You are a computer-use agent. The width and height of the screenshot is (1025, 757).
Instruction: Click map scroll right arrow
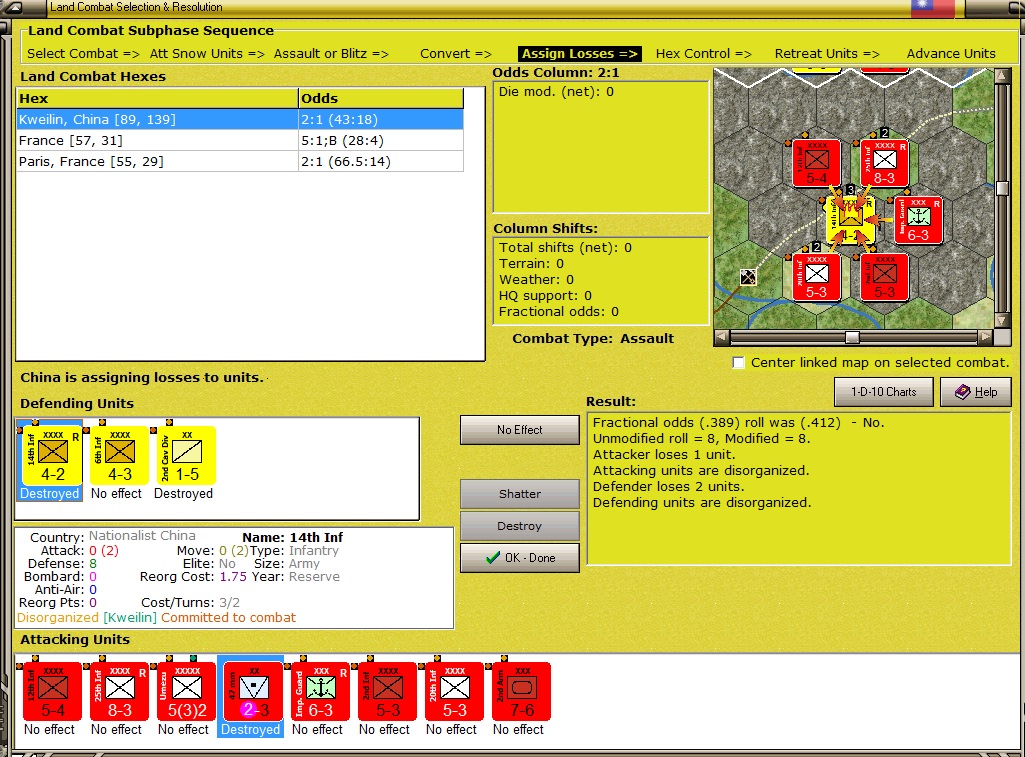click(986, 337)
